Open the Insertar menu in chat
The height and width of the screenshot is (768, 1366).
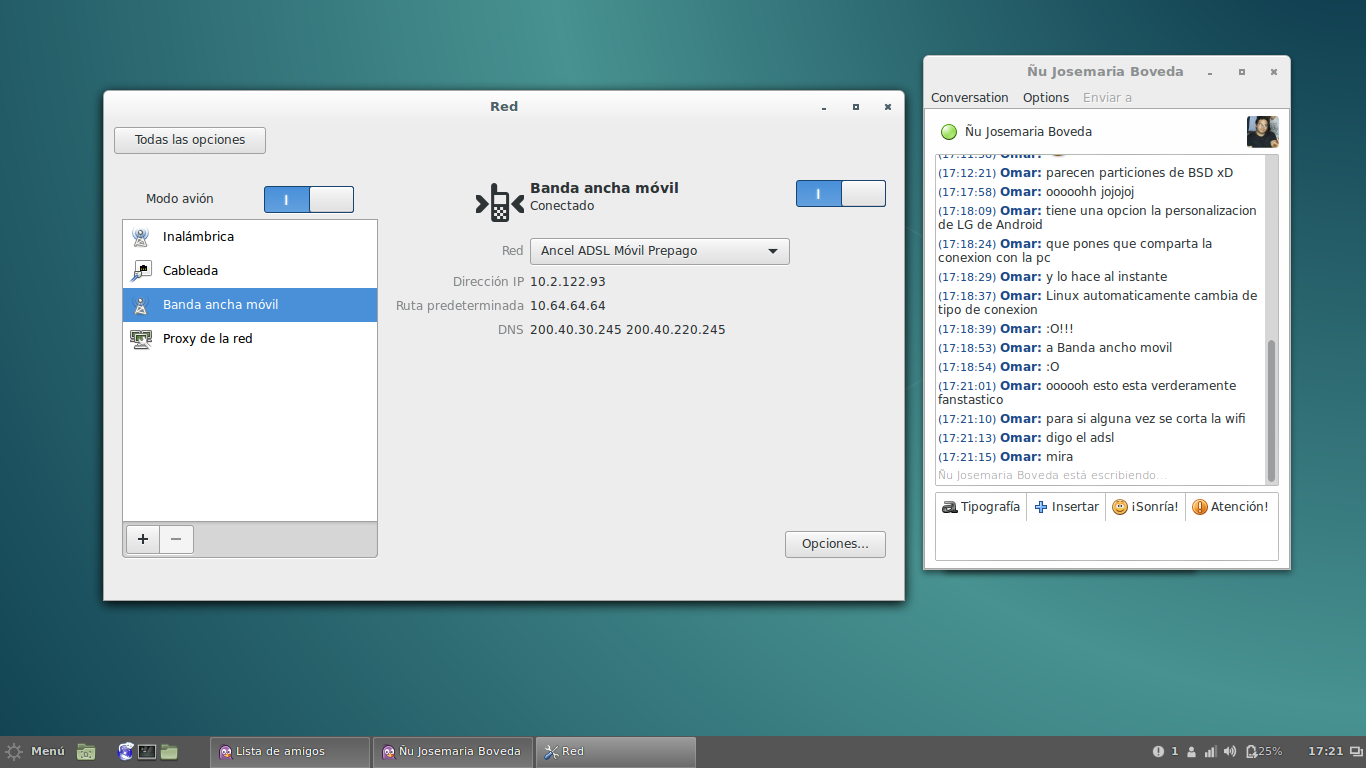1066,507
